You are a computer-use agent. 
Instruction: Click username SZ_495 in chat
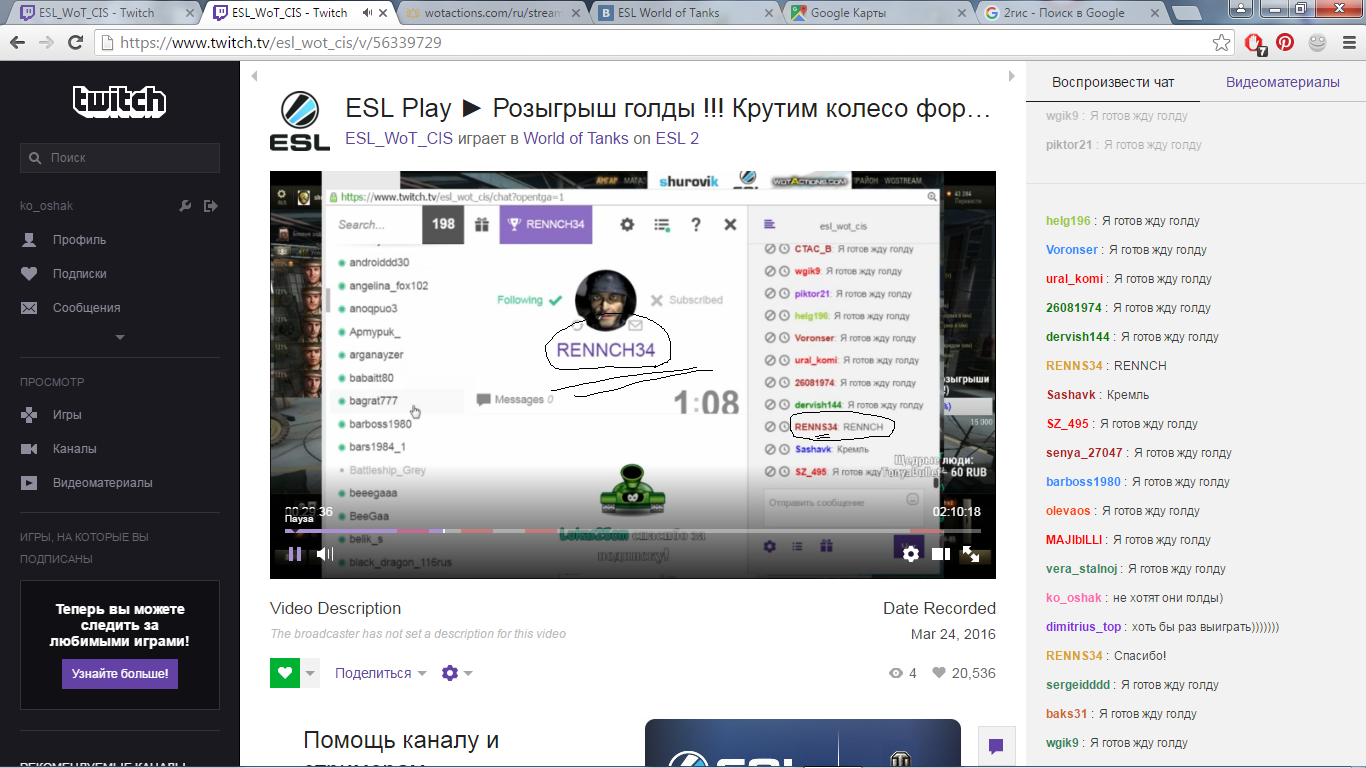click(1068, 424)
